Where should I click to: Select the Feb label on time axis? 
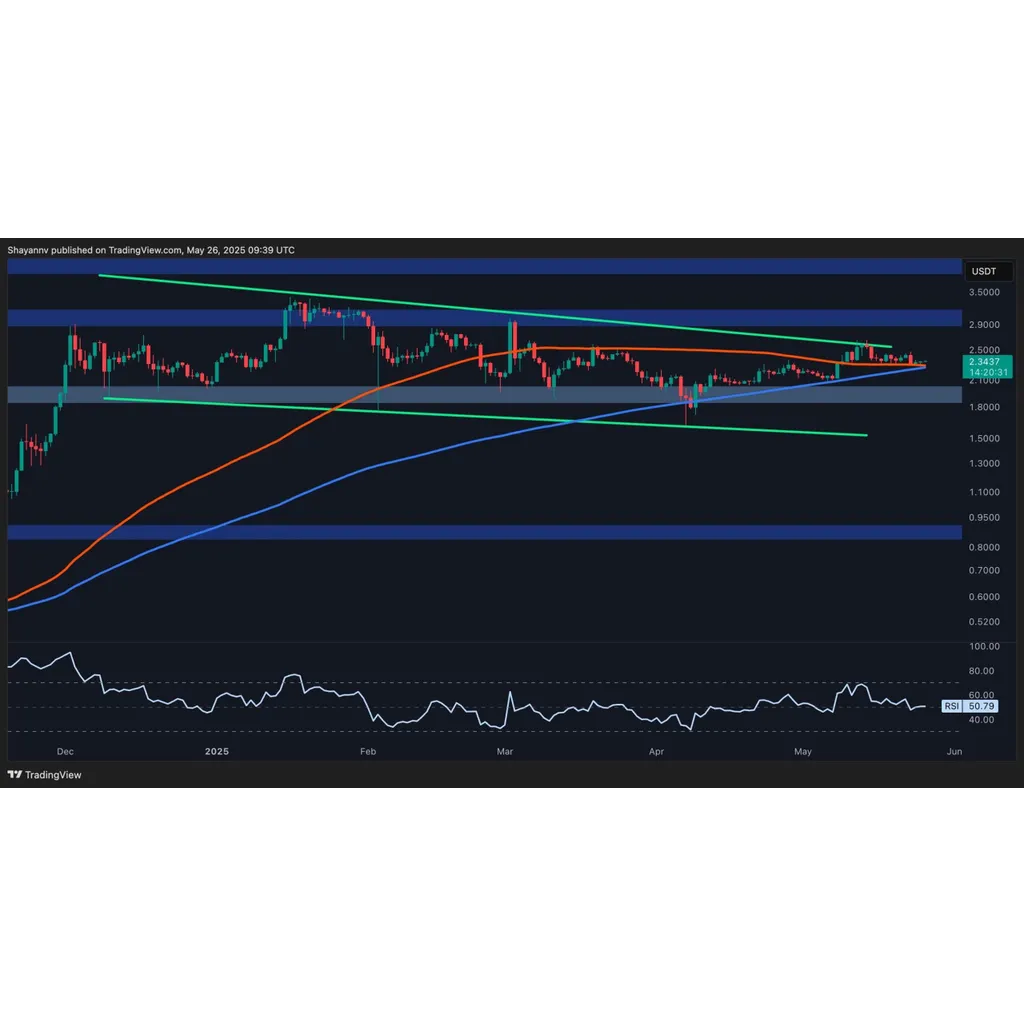point(368,752)
